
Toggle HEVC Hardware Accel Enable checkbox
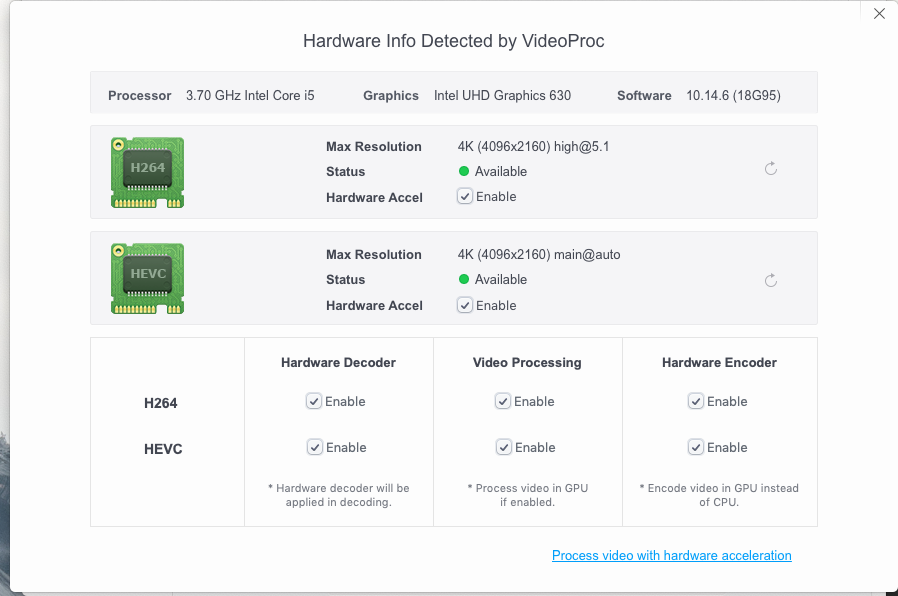(465, 305)
